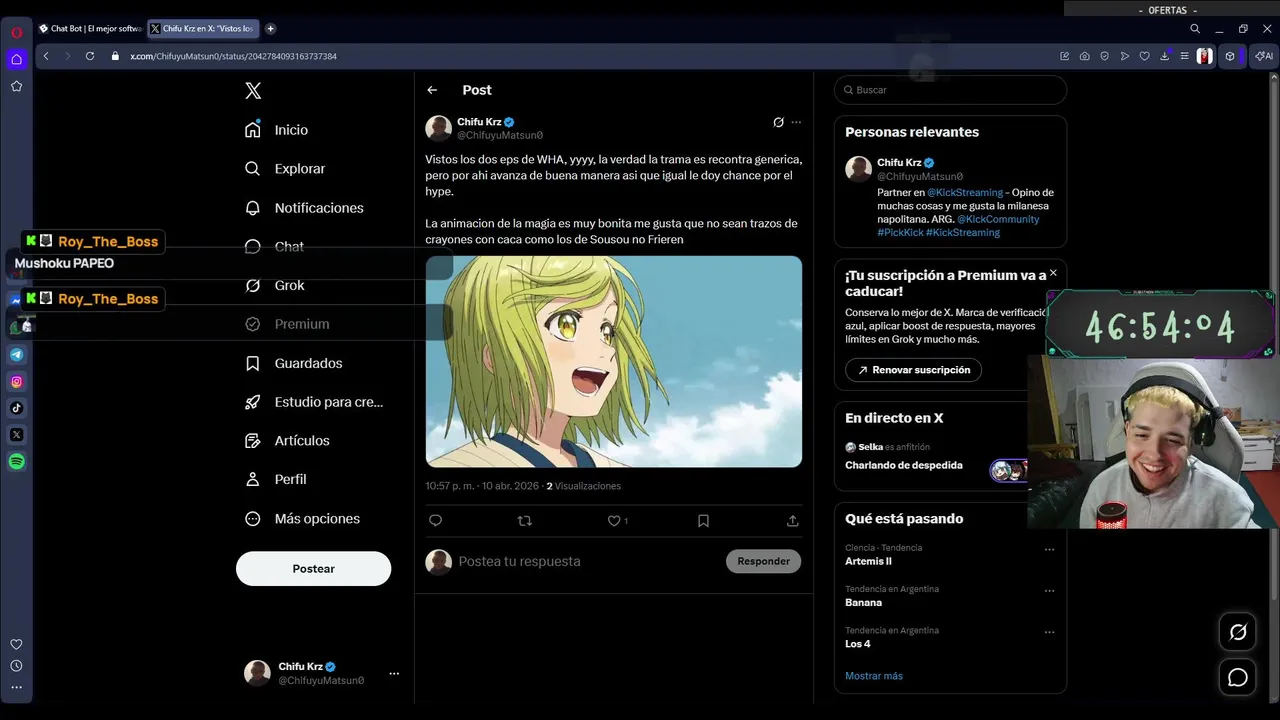
Task: Click the address bar URL
Action: pos(233,57)
